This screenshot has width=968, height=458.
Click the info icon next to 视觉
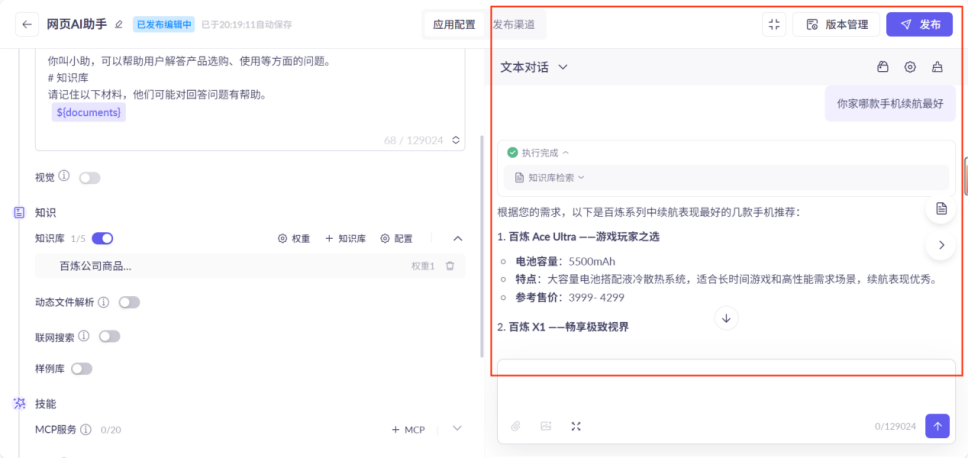(64, 177)
